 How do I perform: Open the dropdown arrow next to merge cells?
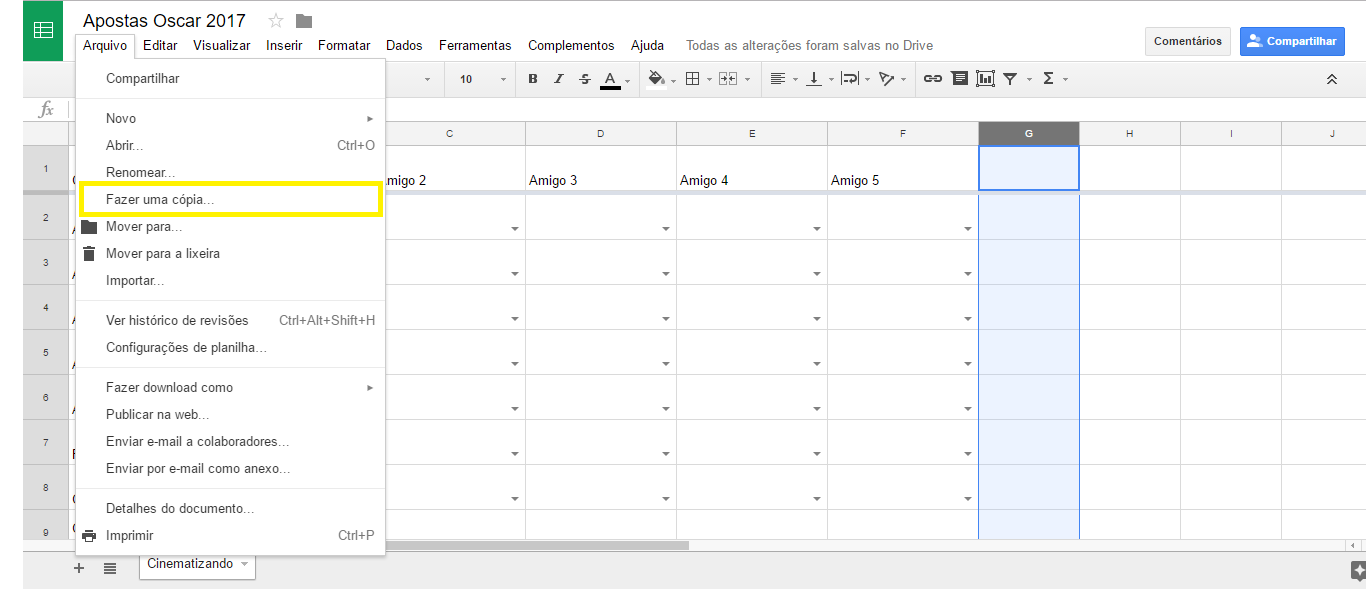[x=746, y=80]
